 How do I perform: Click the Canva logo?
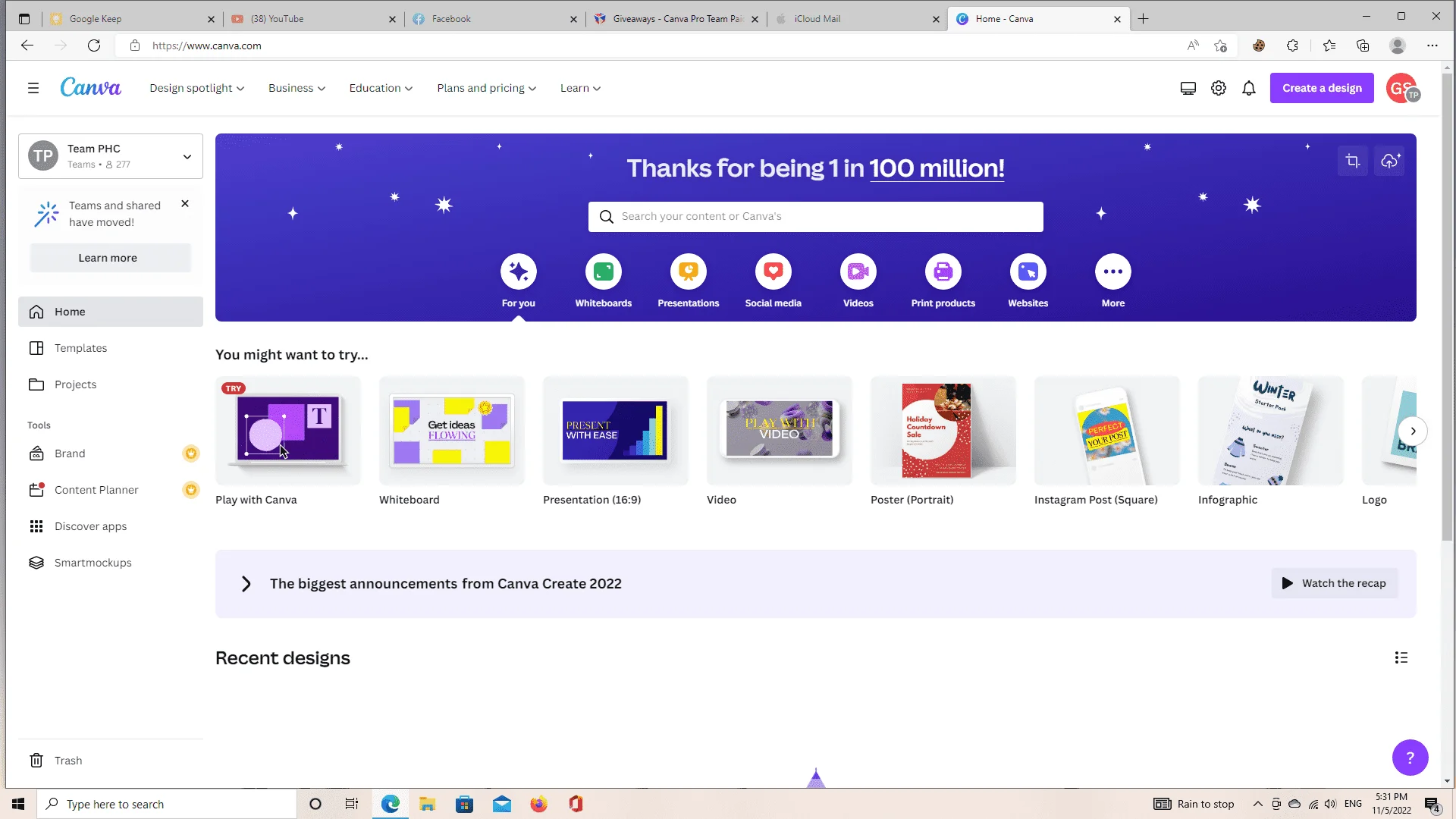[x=90, y=88]
